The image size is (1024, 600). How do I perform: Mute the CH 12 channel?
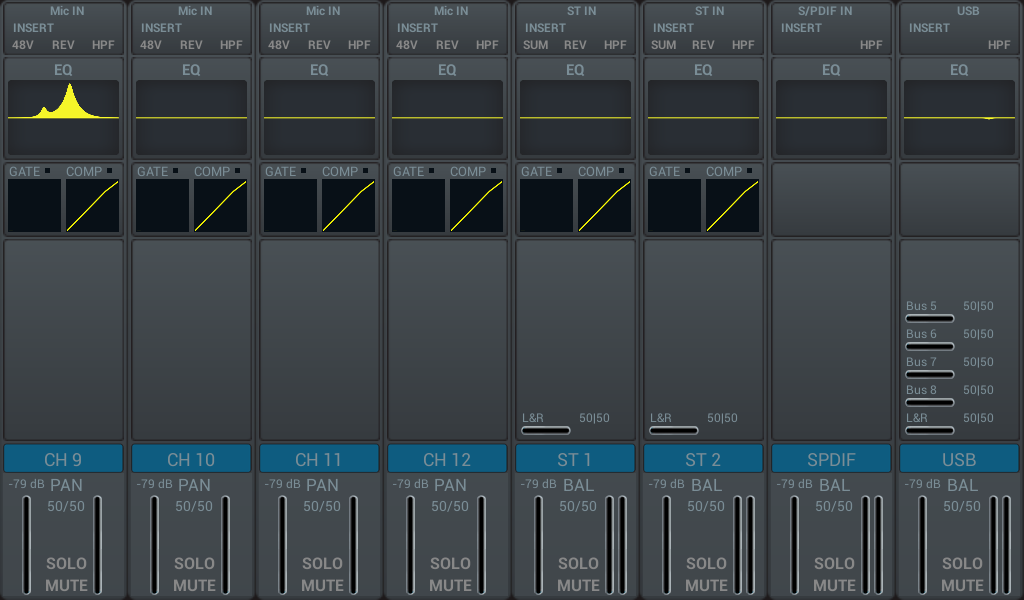point(451,585)
